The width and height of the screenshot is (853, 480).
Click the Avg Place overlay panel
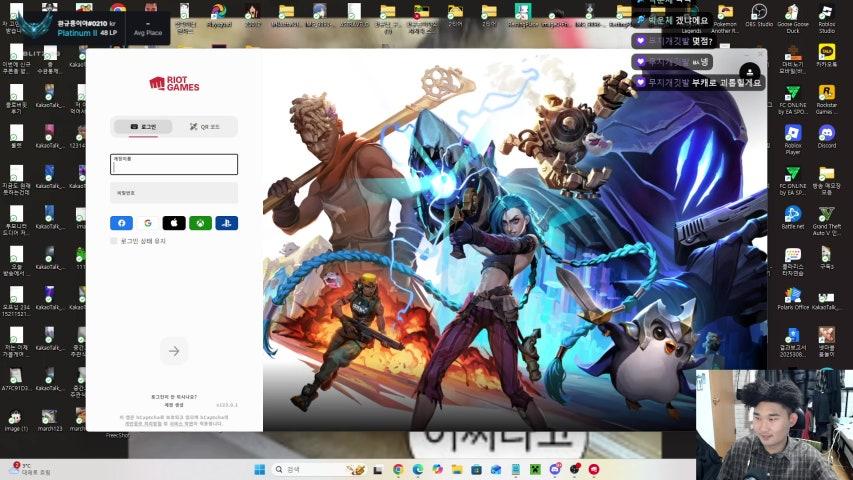click(x=148, y=28)
